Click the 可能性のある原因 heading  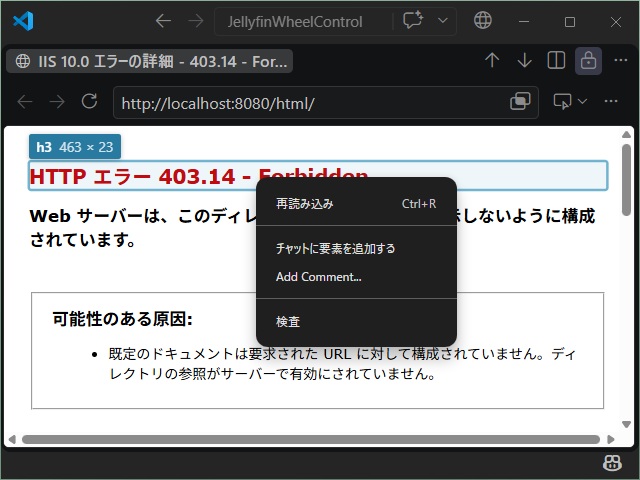click(122, 319)
